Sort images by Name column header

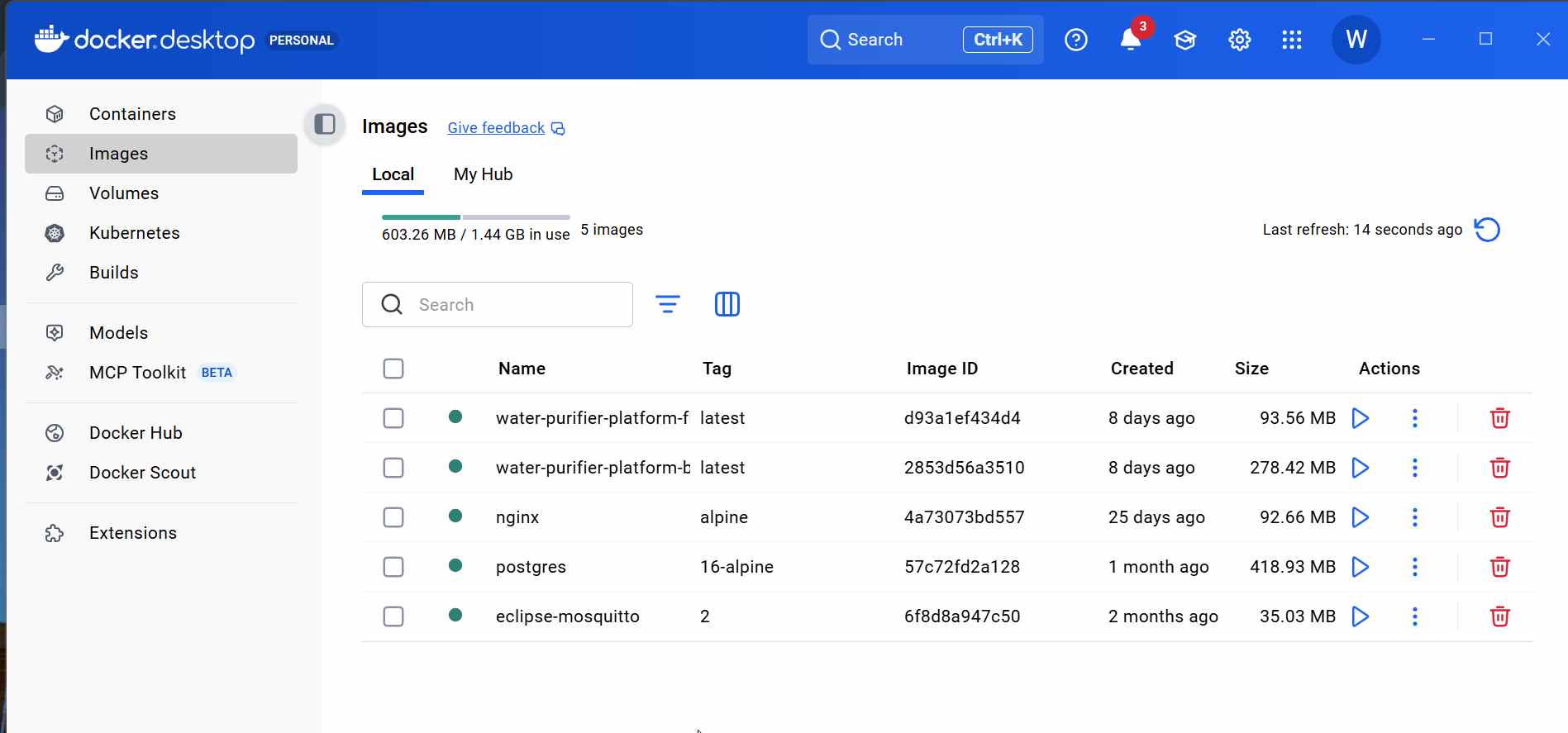[522, 369]
